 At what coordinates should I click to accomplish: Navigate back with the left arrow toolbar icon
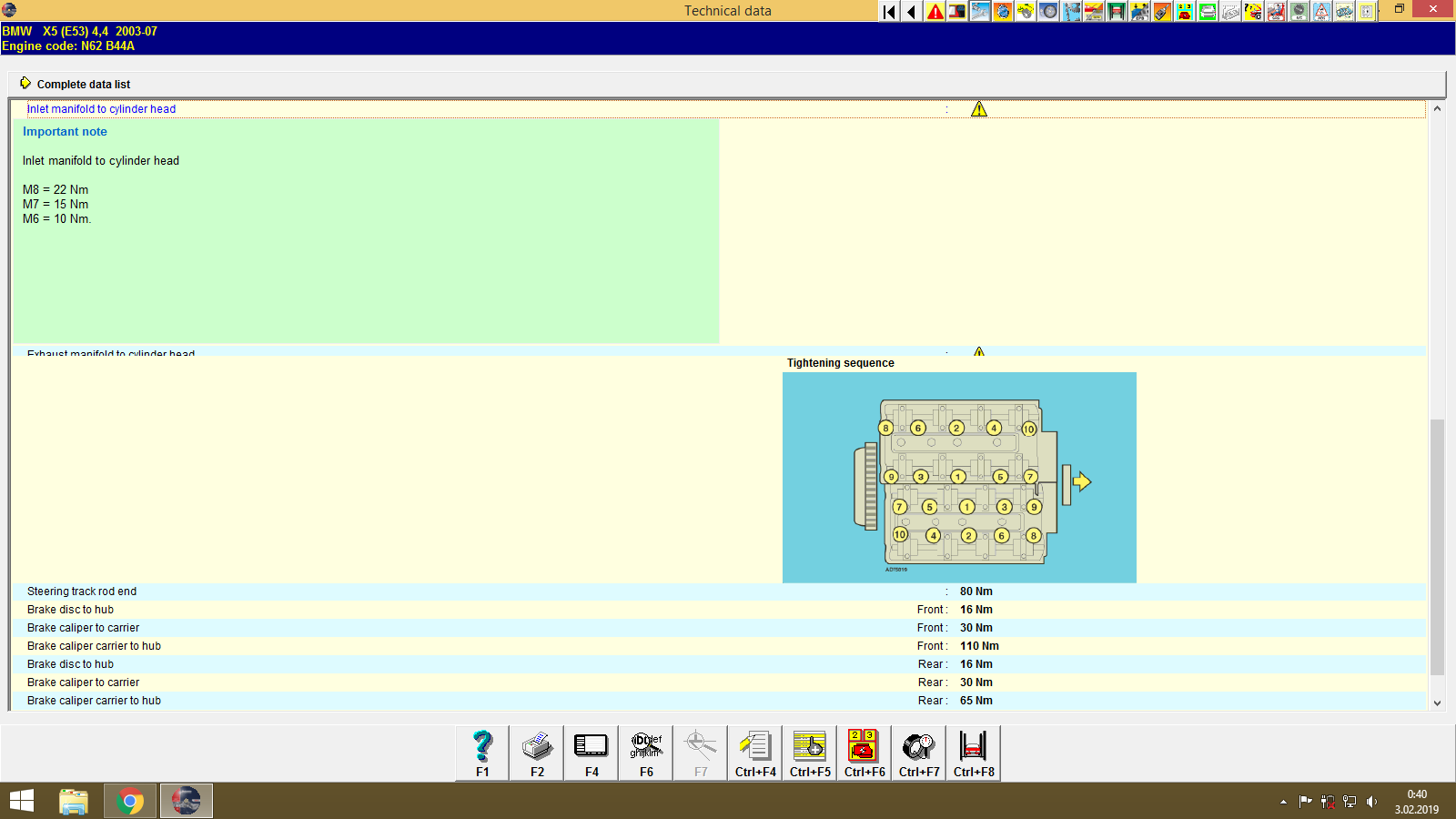pos(910,11)
